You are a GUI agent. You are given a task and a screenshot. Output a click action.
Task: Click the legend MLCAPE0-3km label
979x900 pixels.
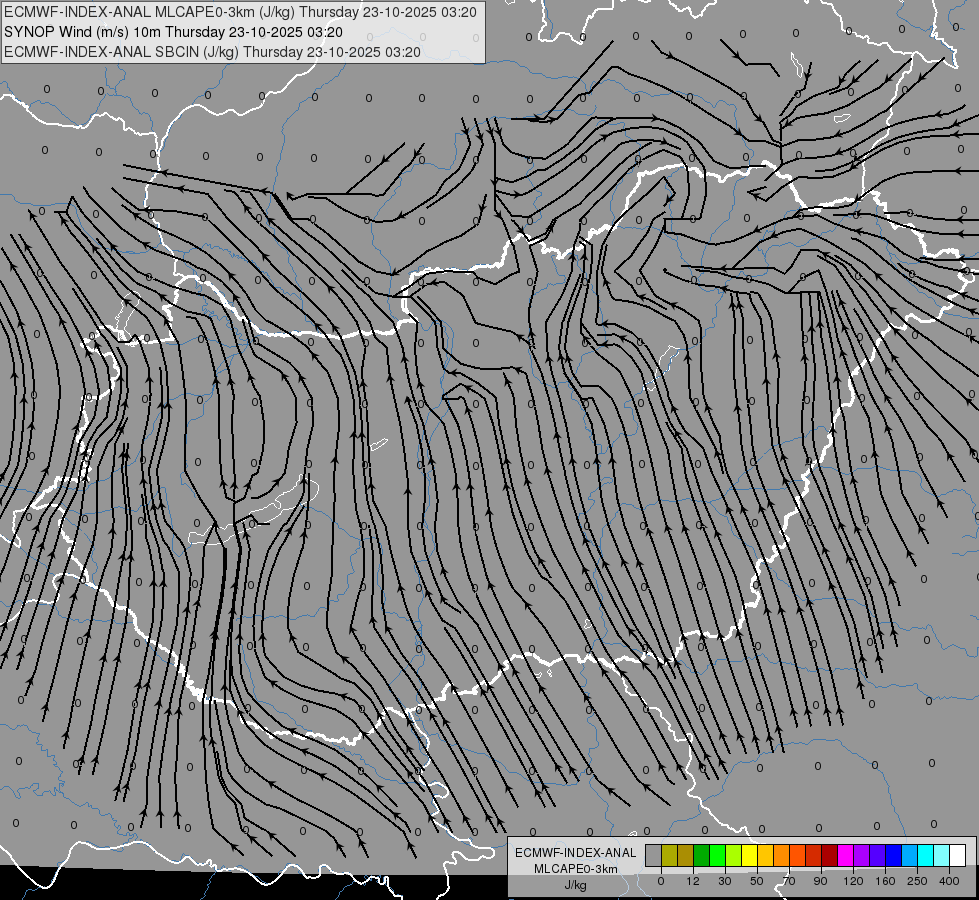pos(576,869)
